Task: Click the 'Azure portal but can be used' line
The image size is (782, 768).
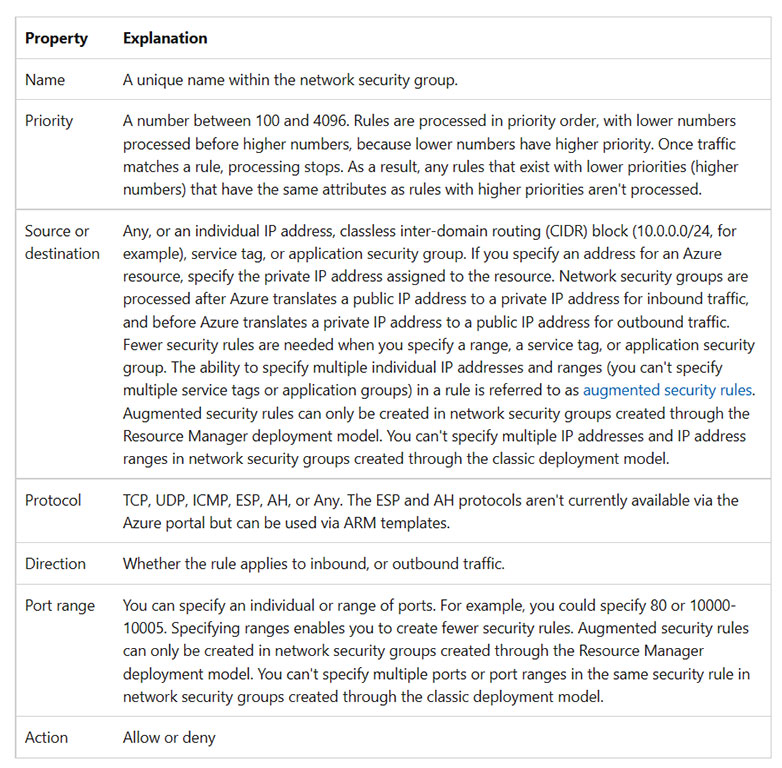Action: (286, 523)
